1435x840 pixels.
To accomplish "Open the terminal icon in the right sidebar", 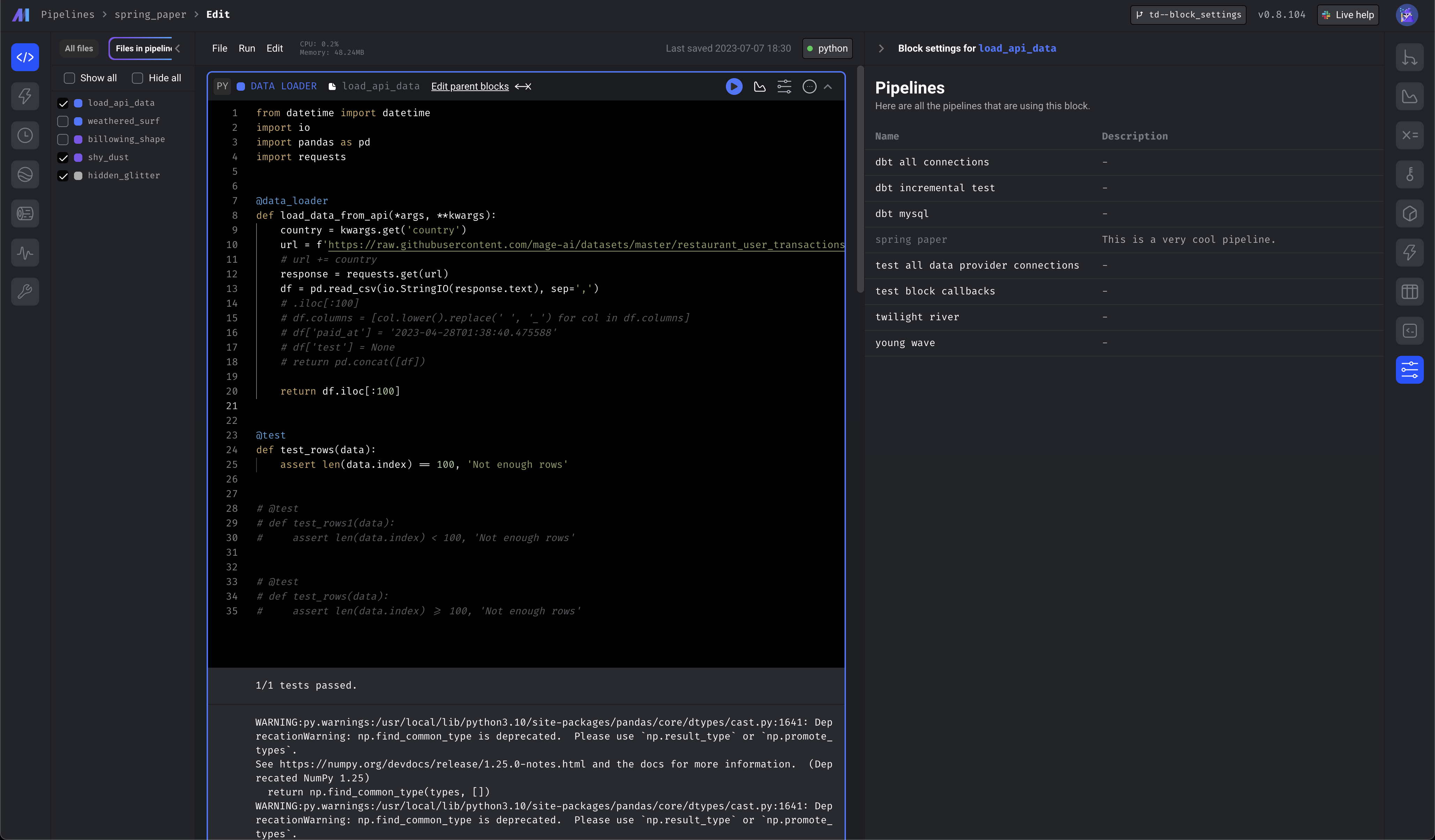I will pyautogui.click(x=1410, y=331).
